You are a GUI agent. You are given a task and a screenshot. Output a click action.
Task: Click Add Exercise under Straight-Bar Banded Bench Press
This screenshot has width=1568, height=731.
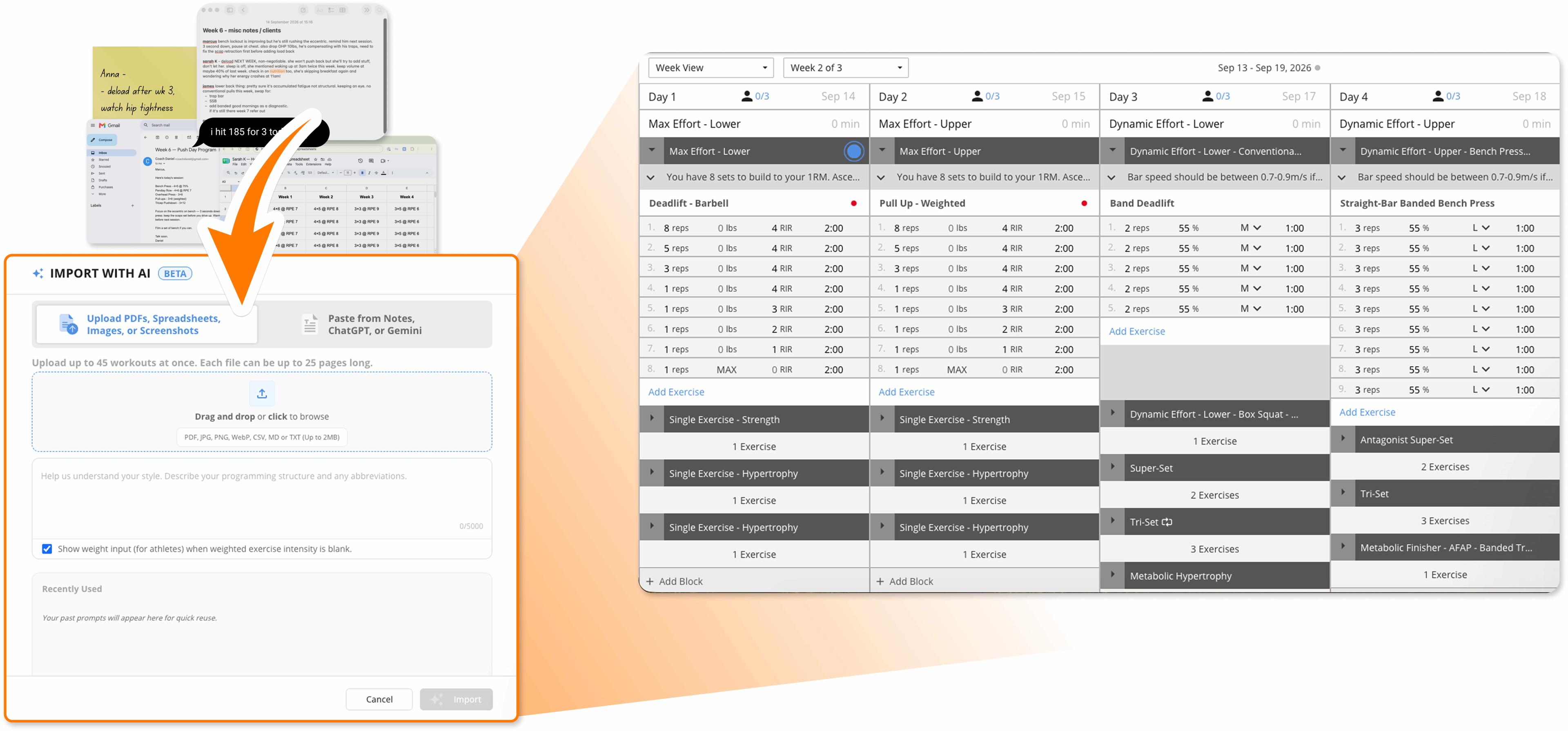point(1367,412)
